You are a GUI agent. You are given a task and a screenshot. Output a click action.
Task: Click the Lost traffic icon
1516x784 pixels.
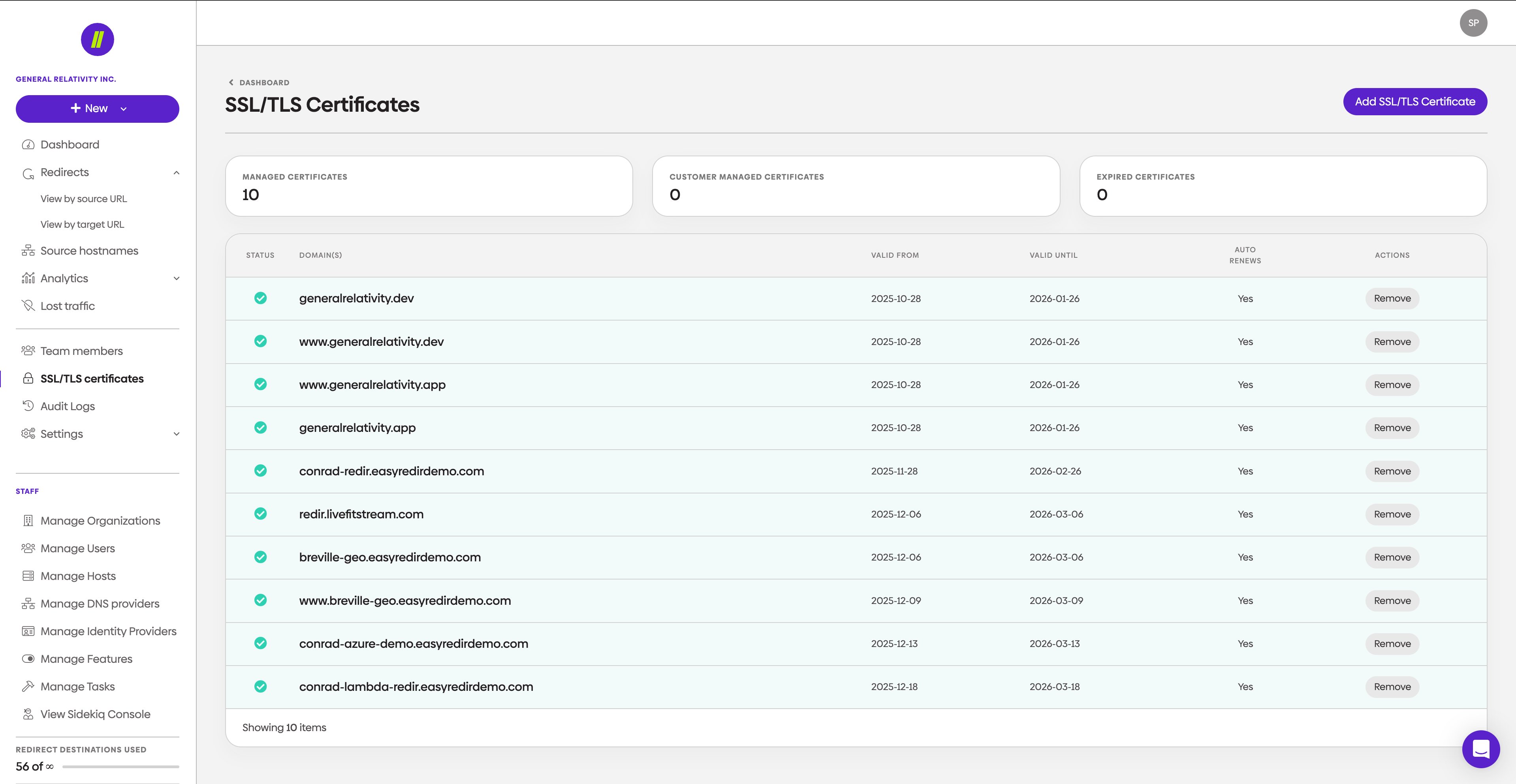click(28, 306)
